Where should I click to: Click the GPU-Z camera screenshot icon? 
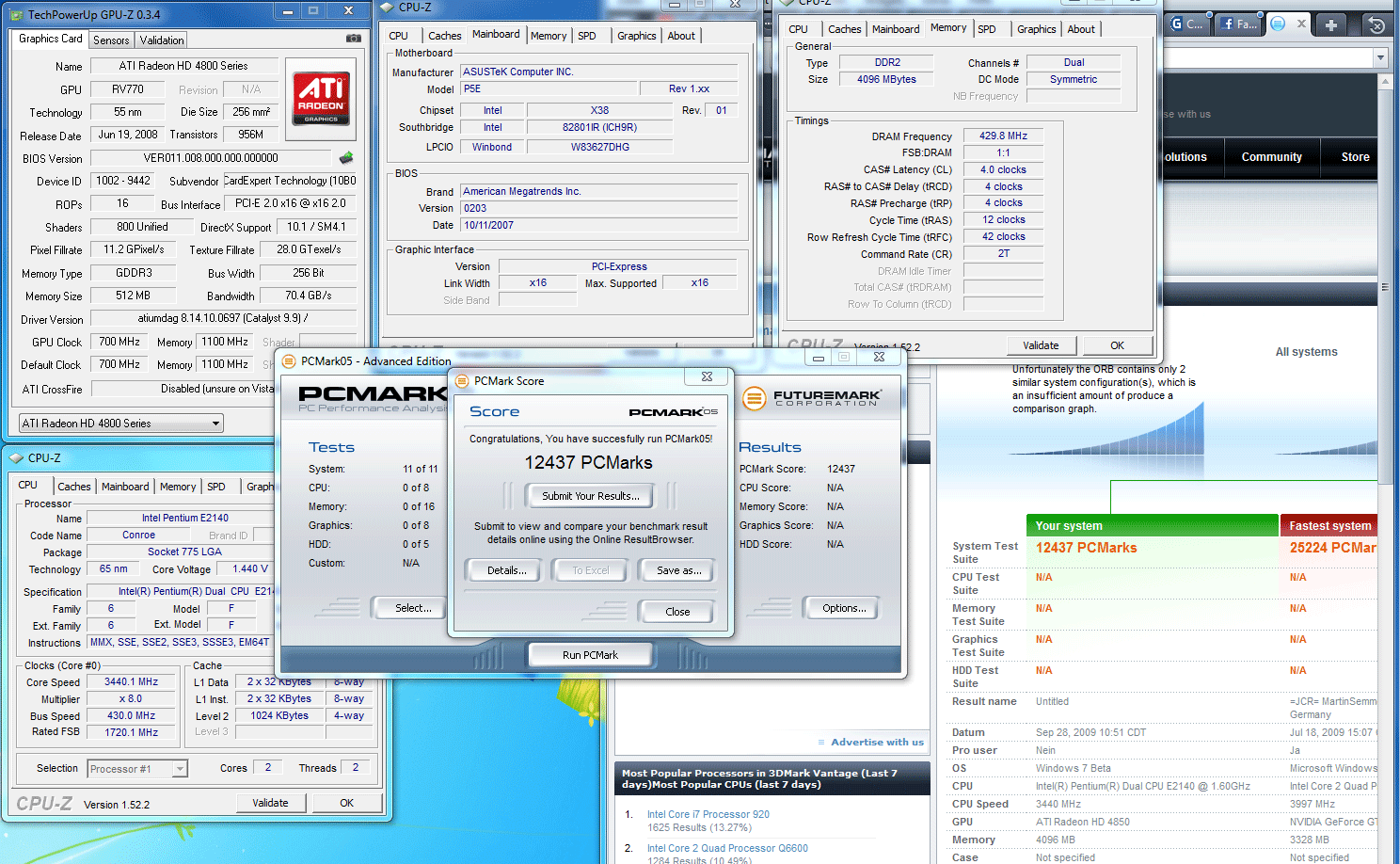[353, 39]
